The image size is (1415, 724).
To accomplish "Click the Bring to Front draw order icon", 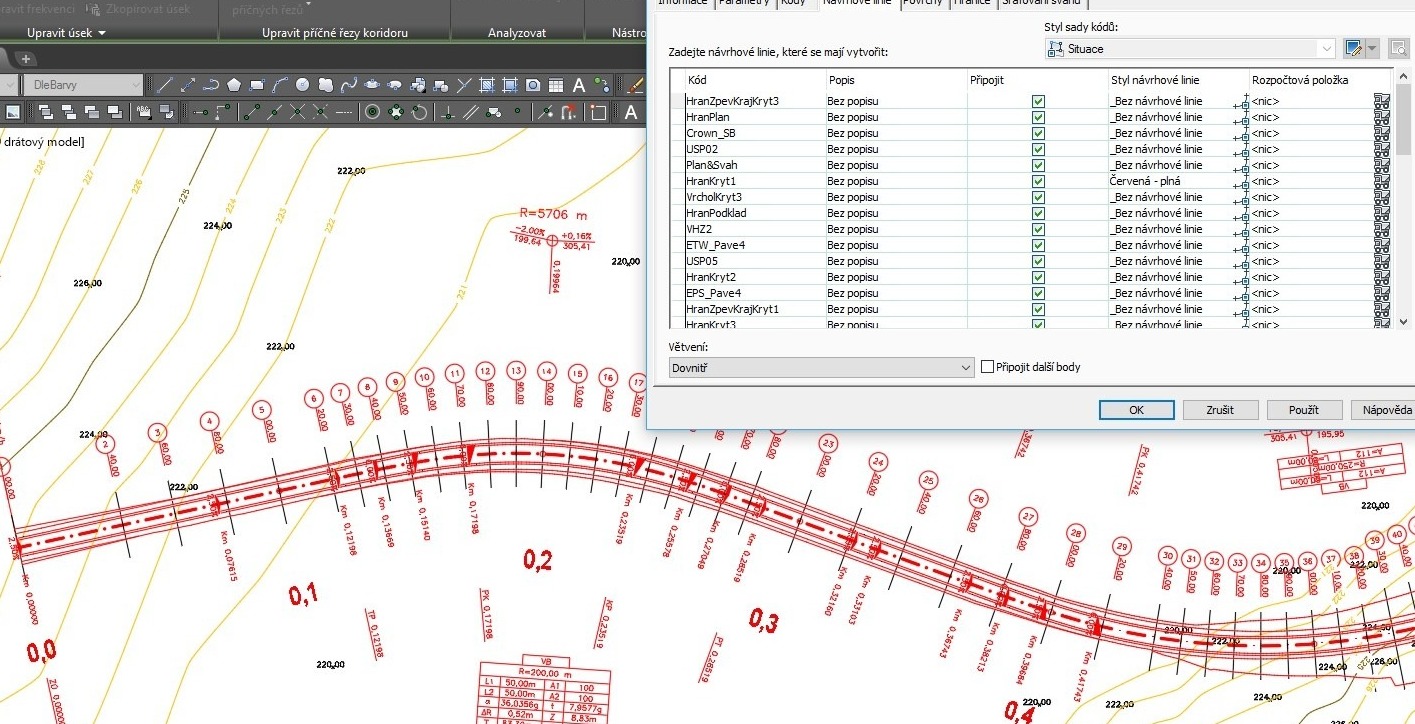I will click(45, 113).
